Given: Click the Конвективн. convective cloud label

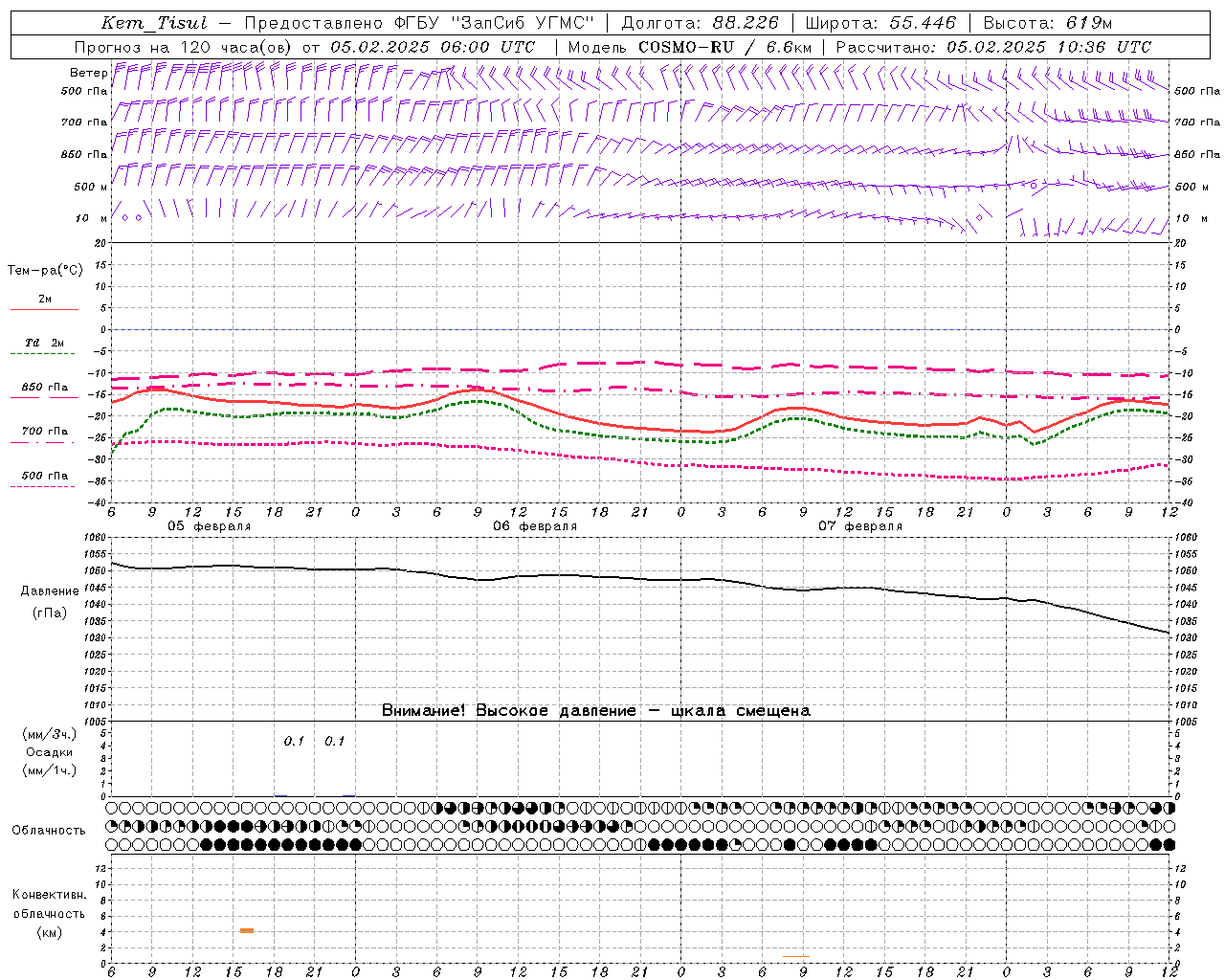Looking at the screenshot, I should [x=49, y=895].
